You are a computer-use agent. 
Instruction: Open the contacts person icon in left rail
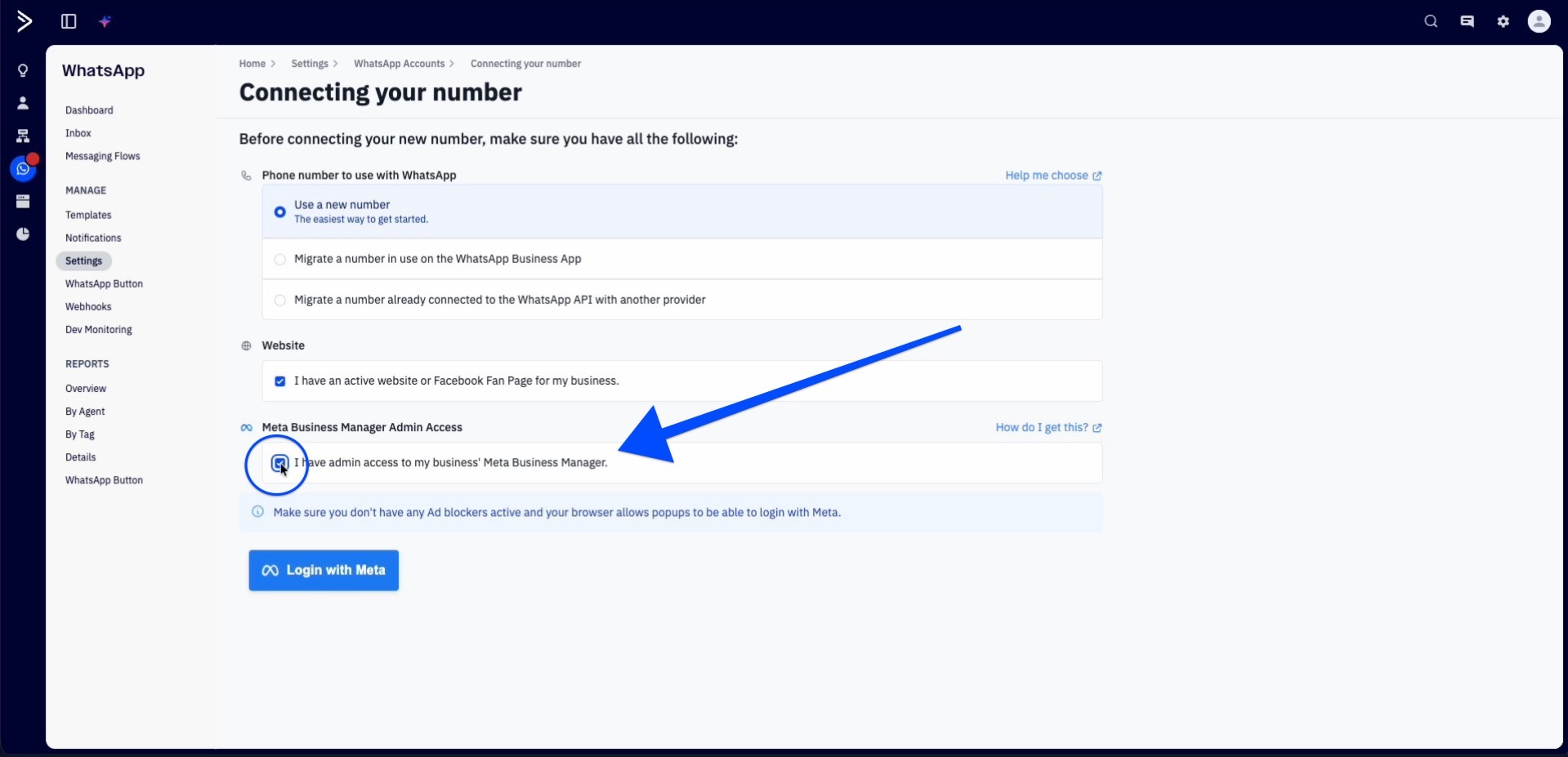[x=23, y=103]
